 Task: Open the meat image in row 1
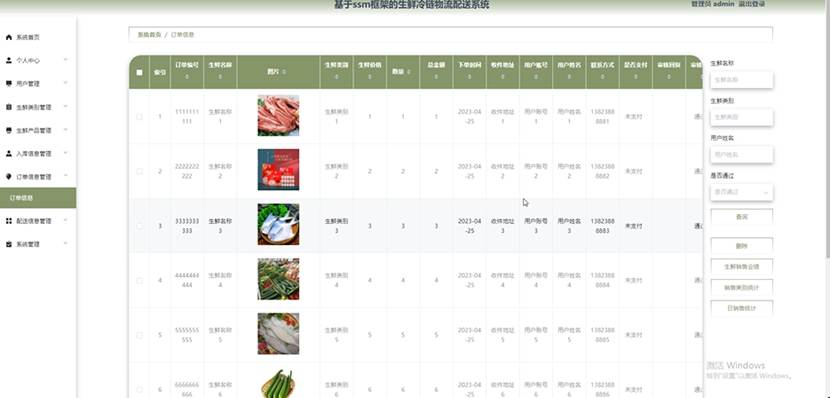(x=278, y=115)
